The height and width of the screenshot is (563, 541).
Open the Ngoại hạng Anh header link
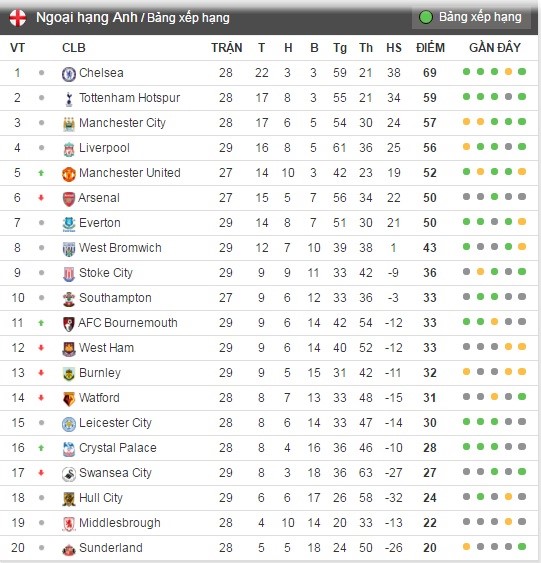[87, 17]
